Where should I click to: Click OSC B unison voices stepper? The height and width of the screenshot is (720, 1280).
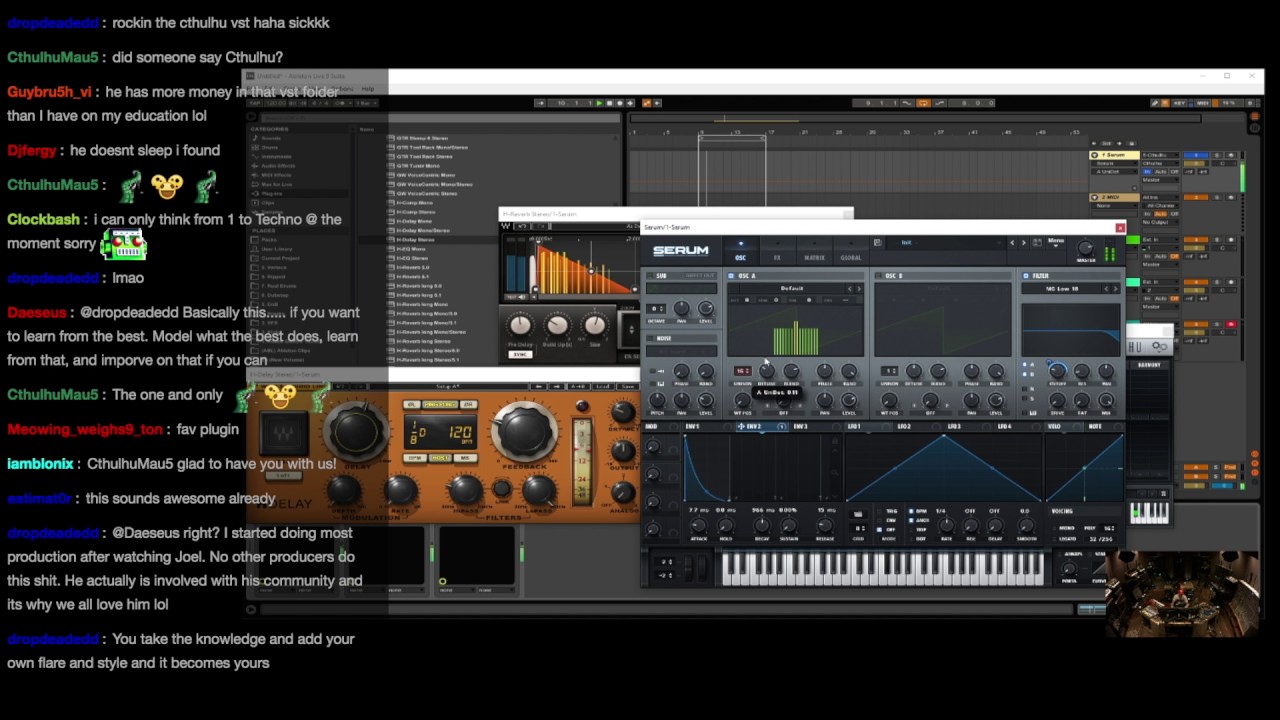889,371
